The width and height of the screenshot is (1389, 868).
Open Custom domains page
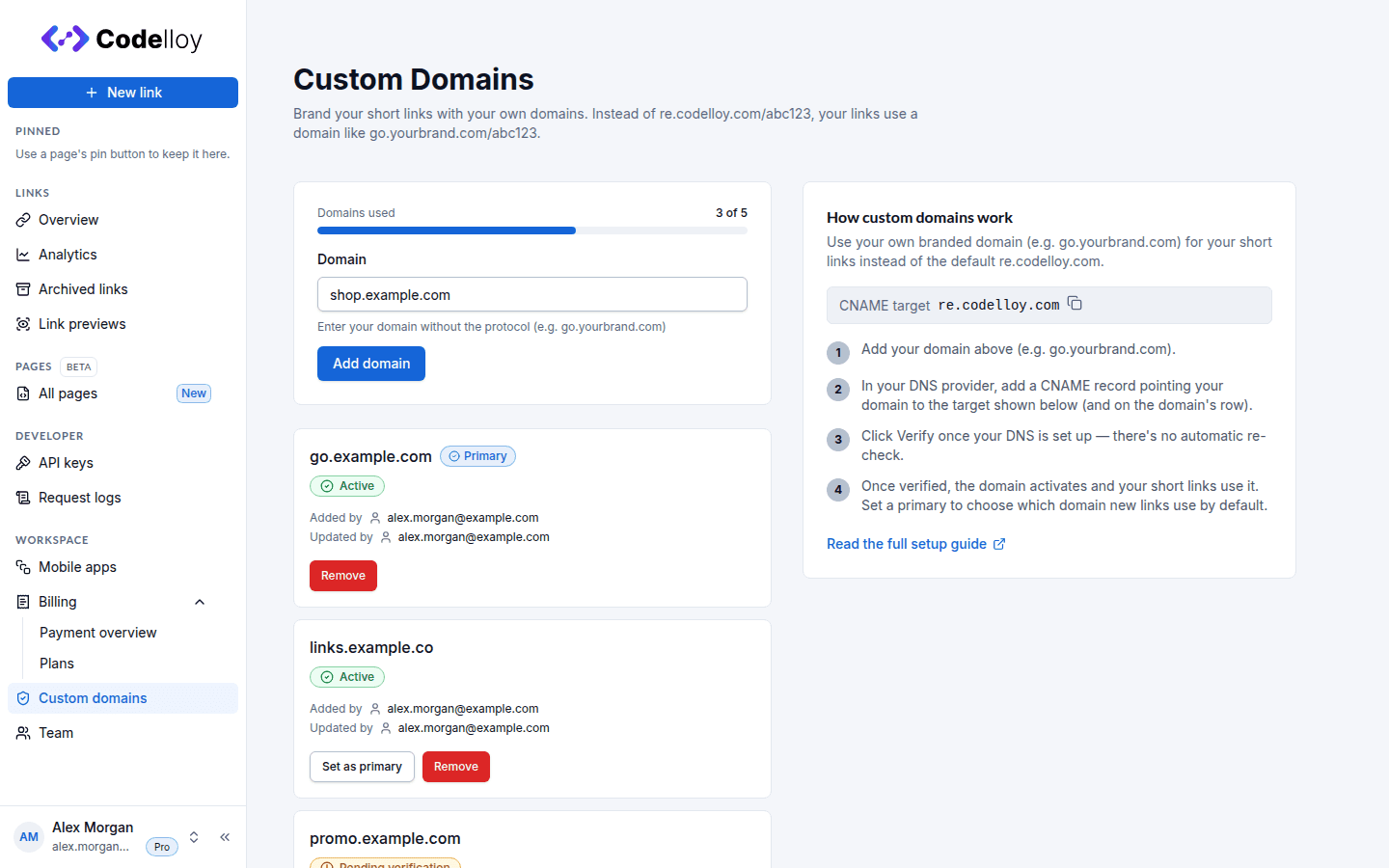point(123,698)
